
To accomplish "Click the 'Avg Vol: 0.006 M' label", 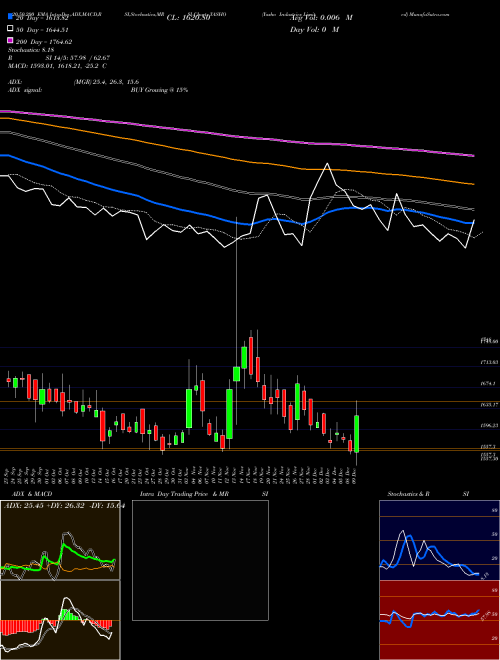I will click(321, 18).
